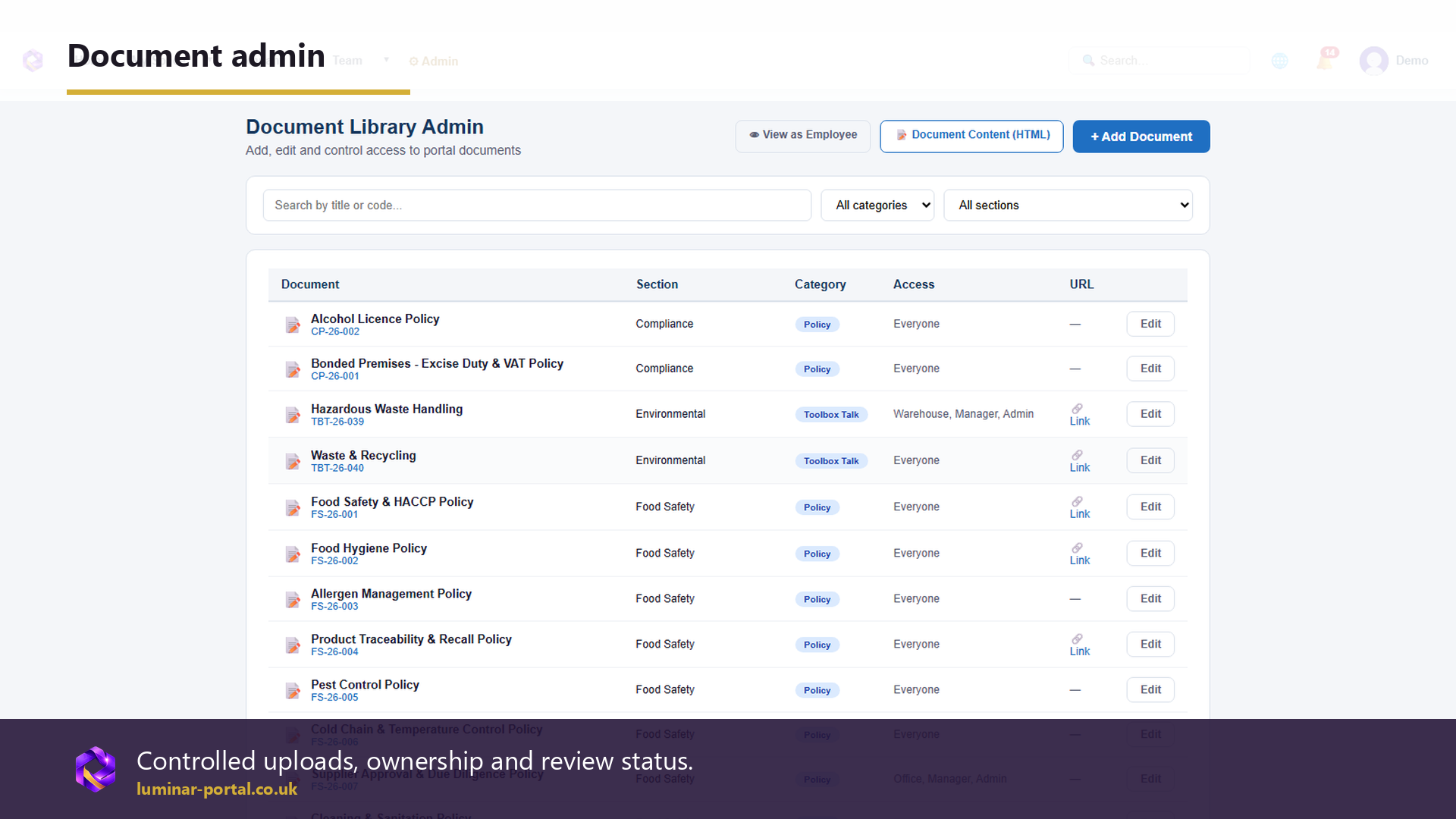Viewport: 1456px width, 819px height.
Task: Click the globe language icon in header
Action: click(x=1279, y=61)
